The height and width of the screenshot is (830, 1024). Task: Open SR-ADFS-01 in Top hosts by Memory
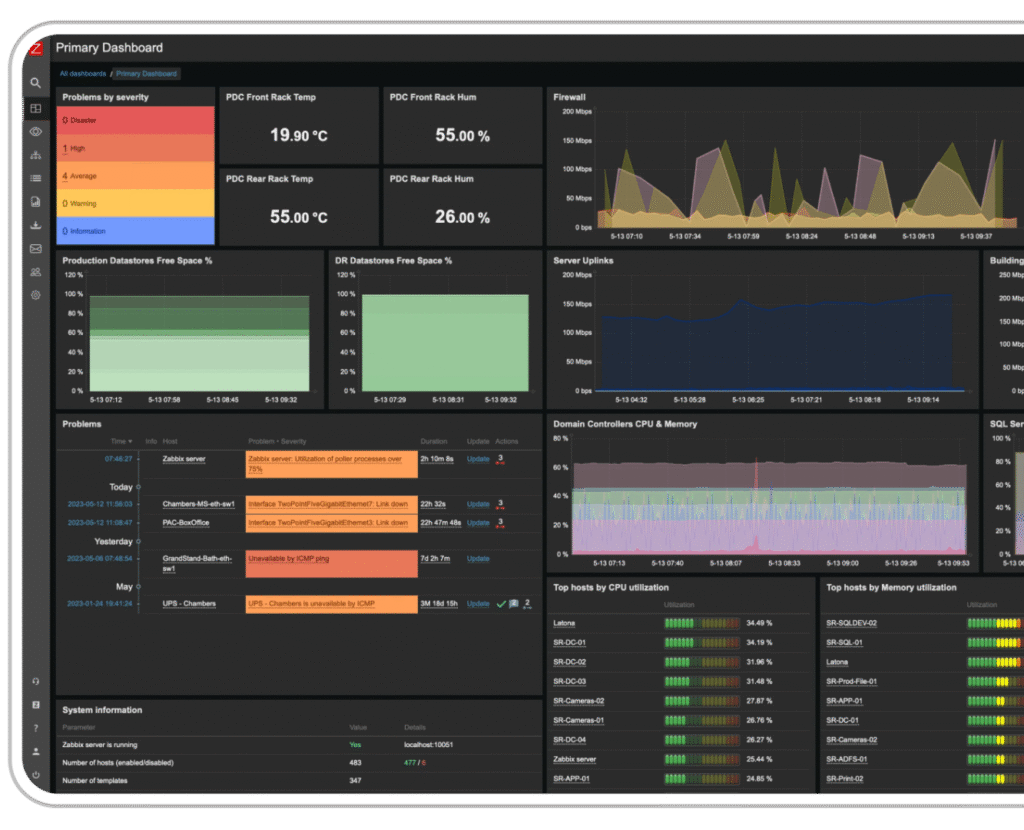846,759
